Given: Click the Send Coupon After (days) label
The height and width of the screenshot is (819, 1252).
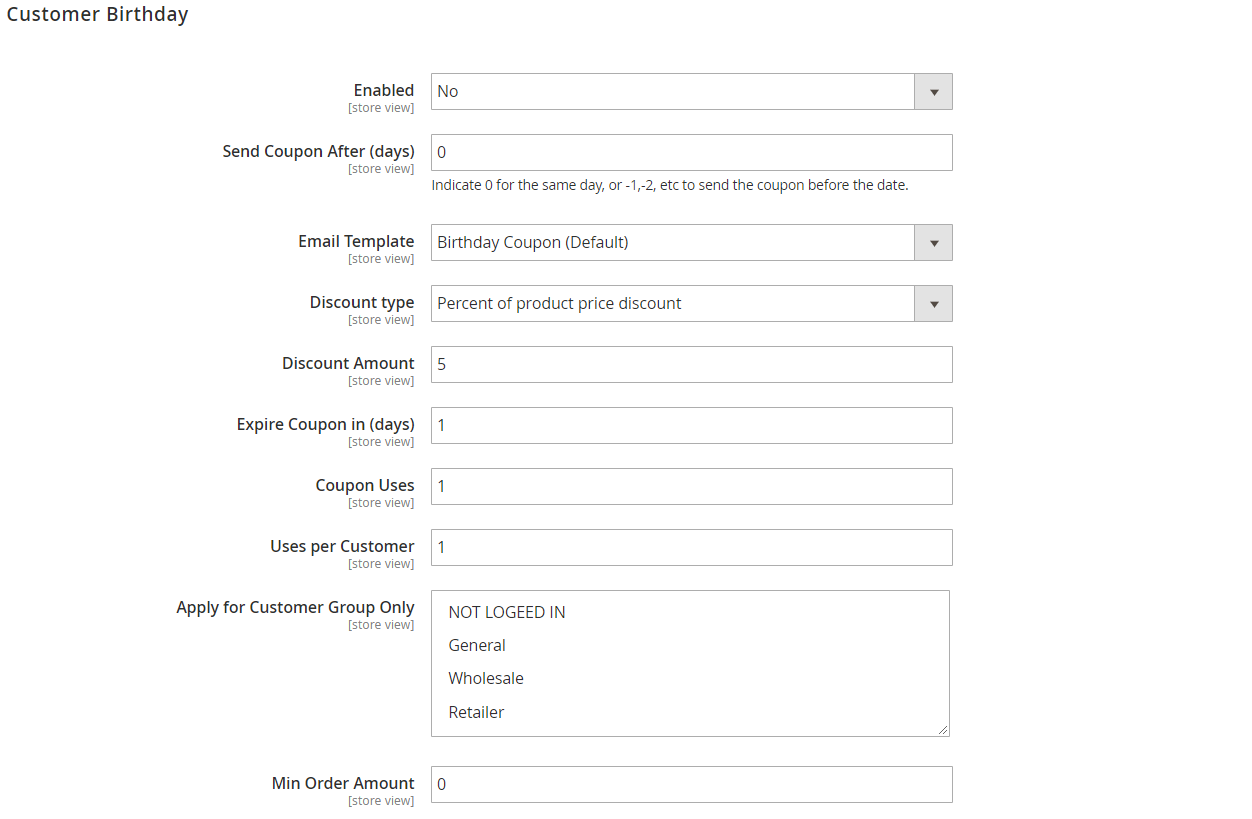Looking at the screenshot, I should [318, 151].
